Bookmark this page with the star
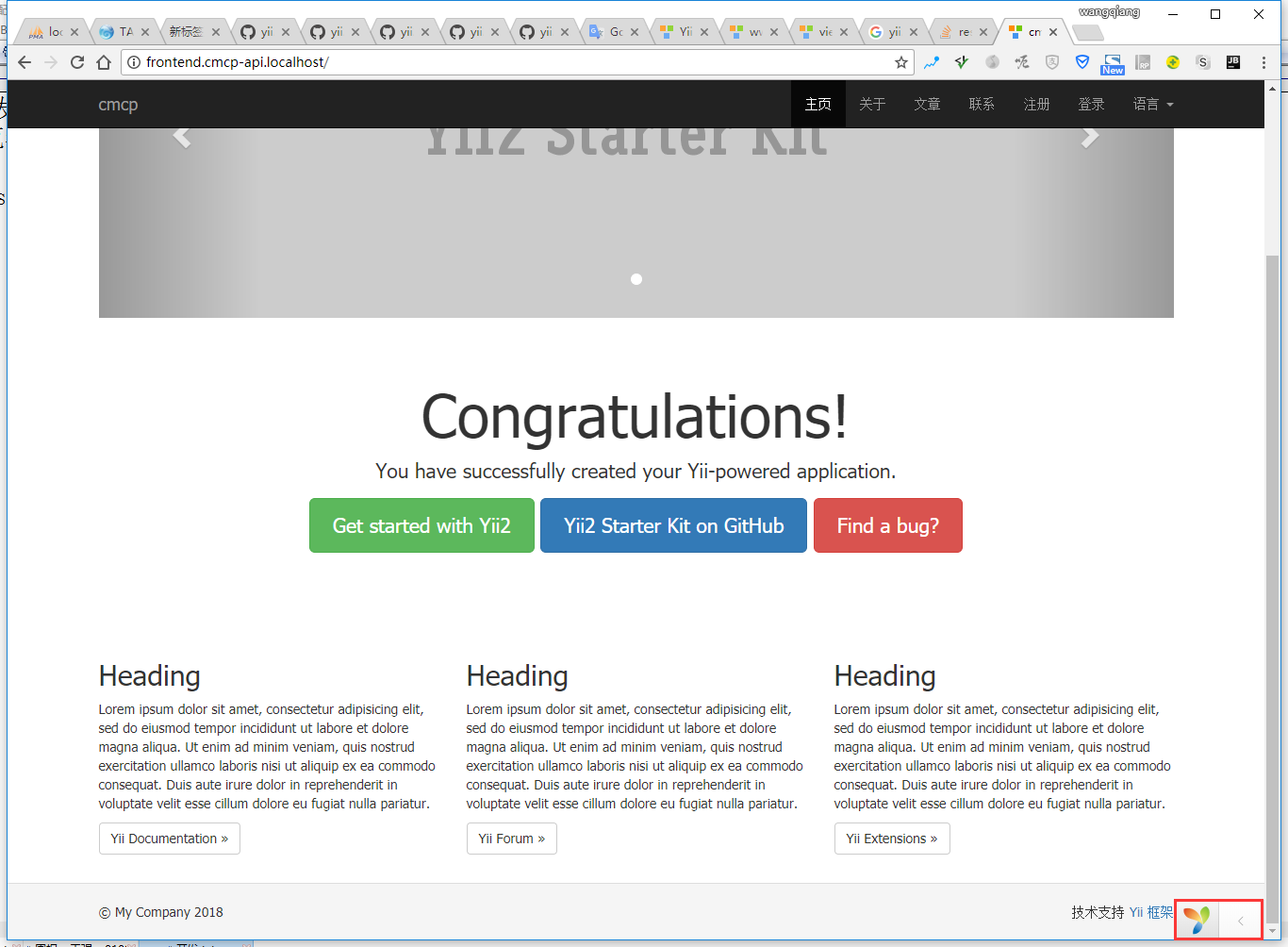Image resolution: width=1288 pixels, height=947 pixels. pos(901,62)
